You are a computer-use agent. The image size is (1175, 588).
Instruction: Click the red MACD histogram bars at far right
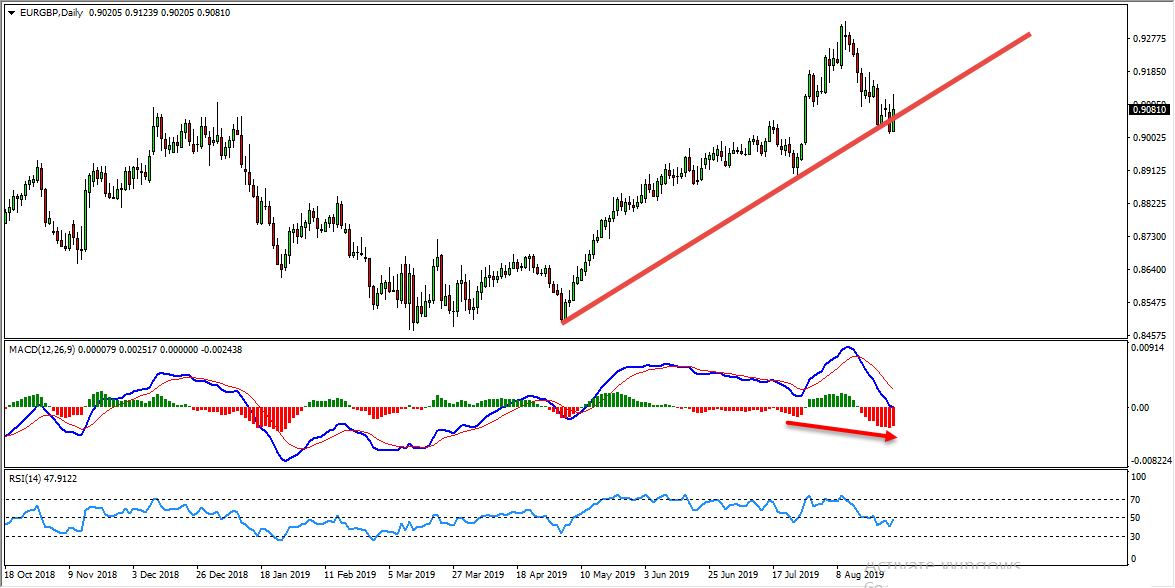point(885,417)
